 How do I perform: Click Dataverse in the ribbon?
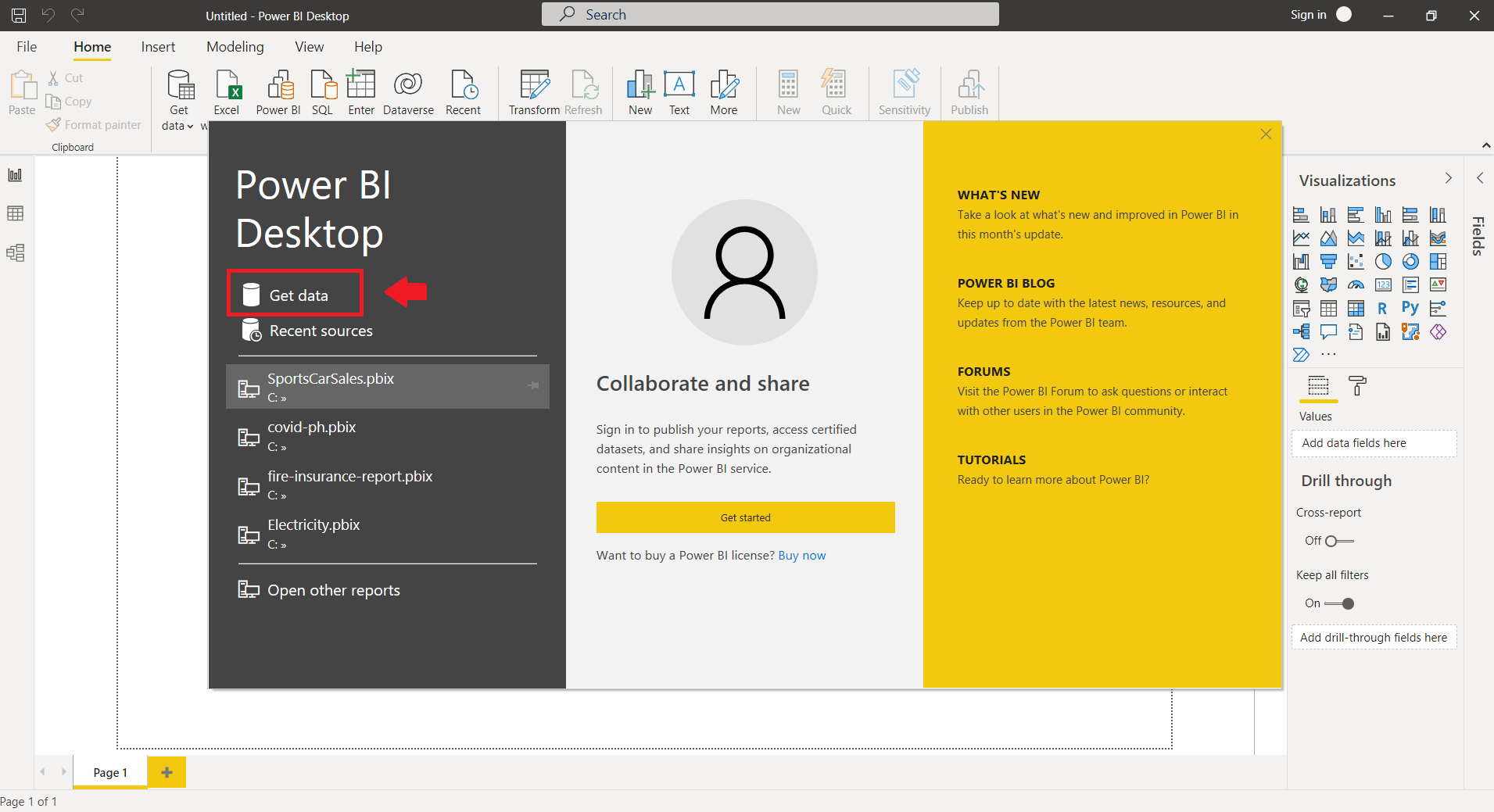(408, 93)
